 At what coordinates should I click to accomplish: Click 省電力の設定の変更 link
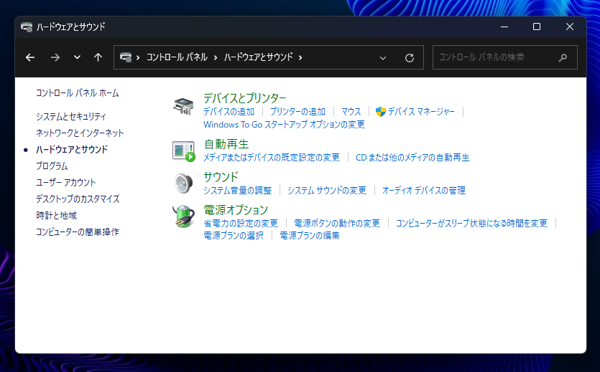pos(240,223)
